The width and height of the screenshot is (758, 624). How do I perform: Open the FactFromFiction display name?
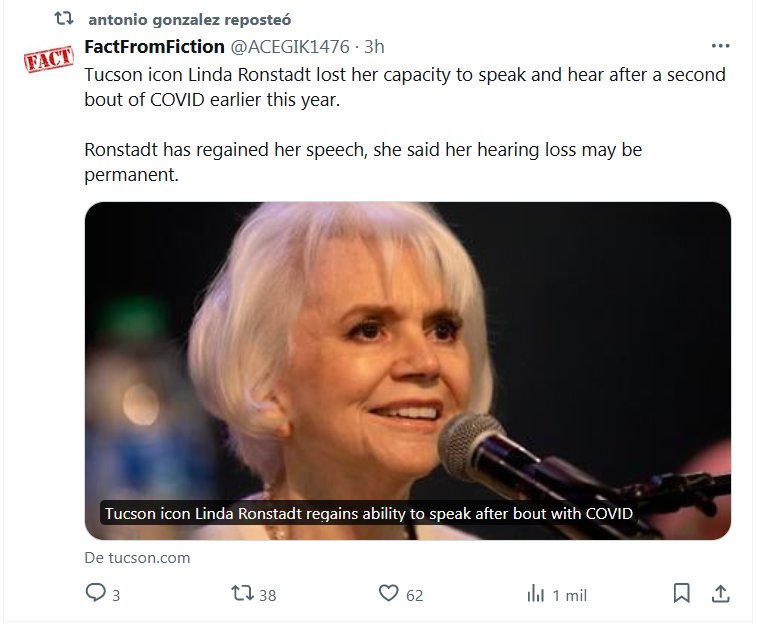[x=155, y=46]
